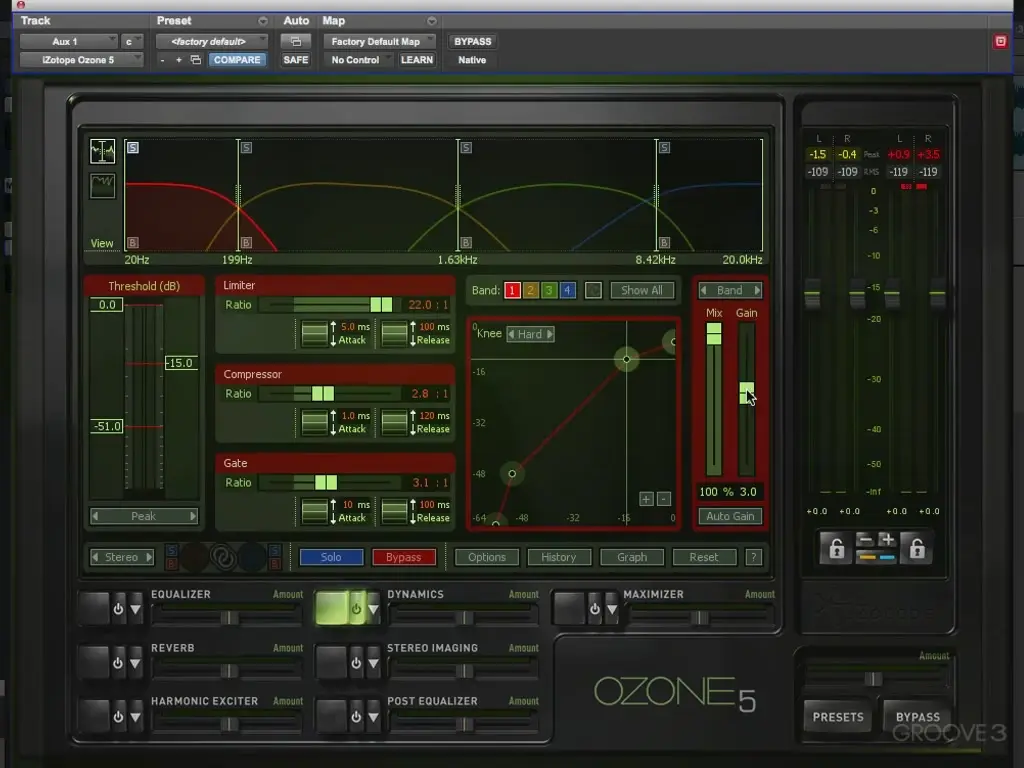Viewport: 1024px width, 768px height.
Task: Open the Aux 1 track selector dropdown
Action: 69,41
